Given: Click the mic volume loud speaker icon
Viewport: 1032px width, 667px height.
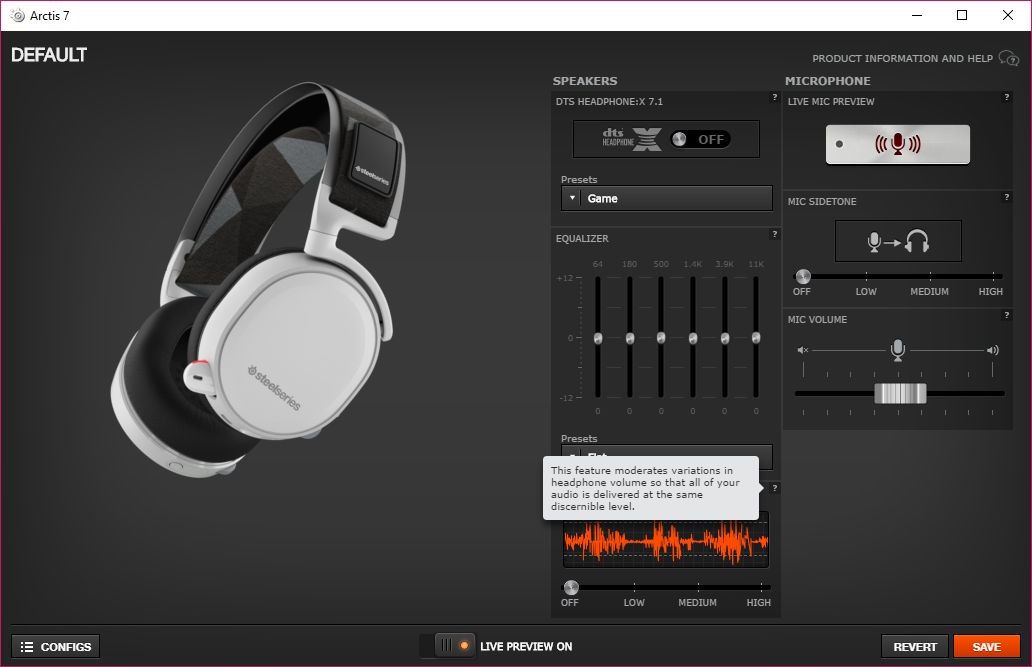Looking at the screenshot, I should pyautogui.click(x=993, y=350).
